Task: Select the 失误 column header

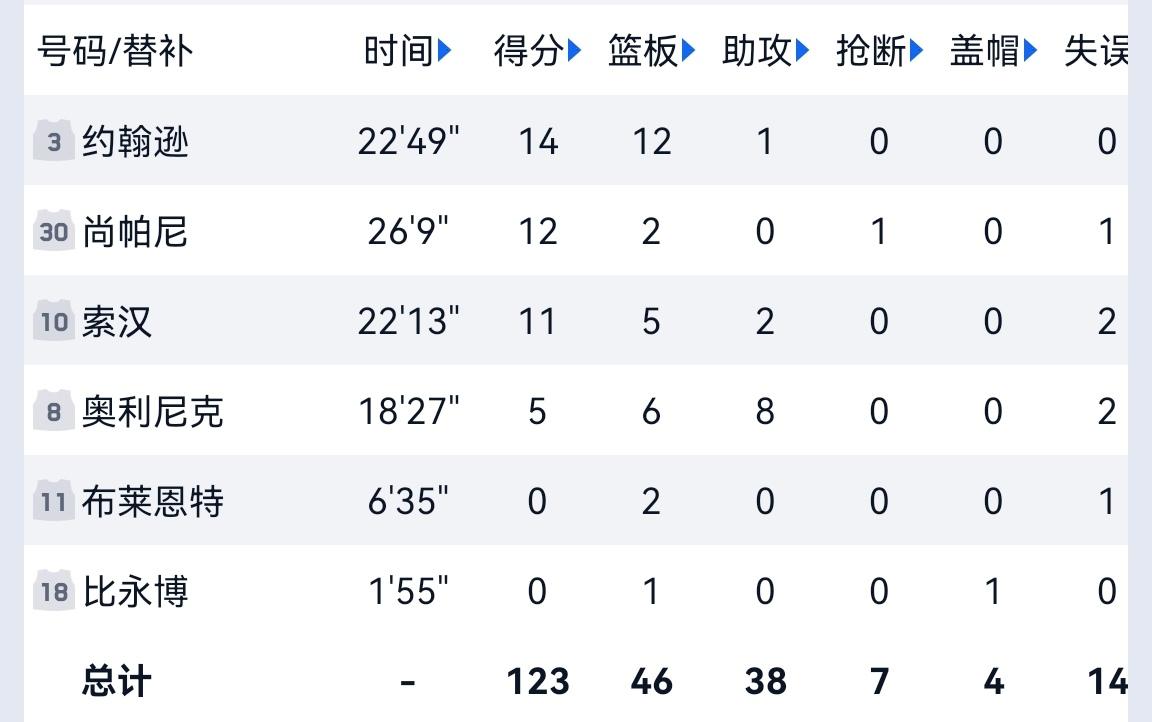Action: (x=1095, y=51)
